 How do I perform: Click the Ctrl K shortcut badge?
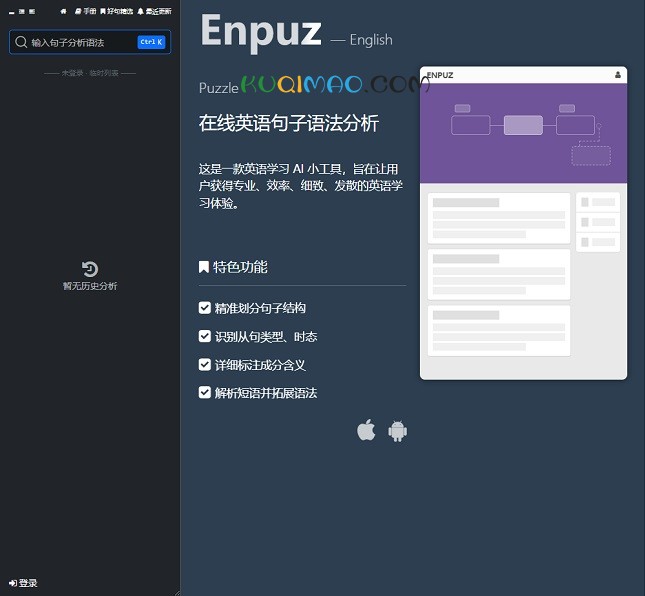click(x=151, y=42)
